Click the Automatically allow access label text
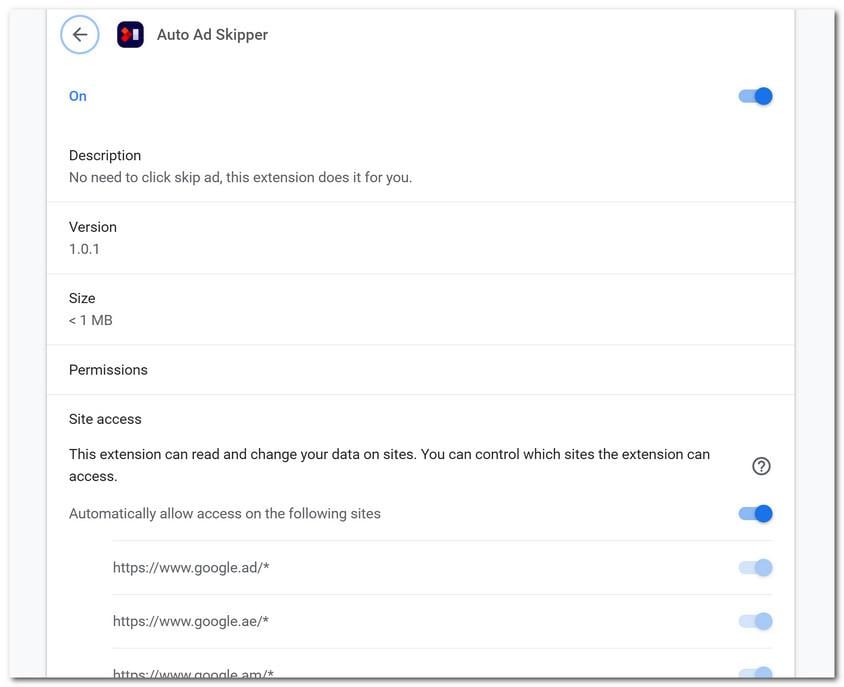 [x=225, y=514]
